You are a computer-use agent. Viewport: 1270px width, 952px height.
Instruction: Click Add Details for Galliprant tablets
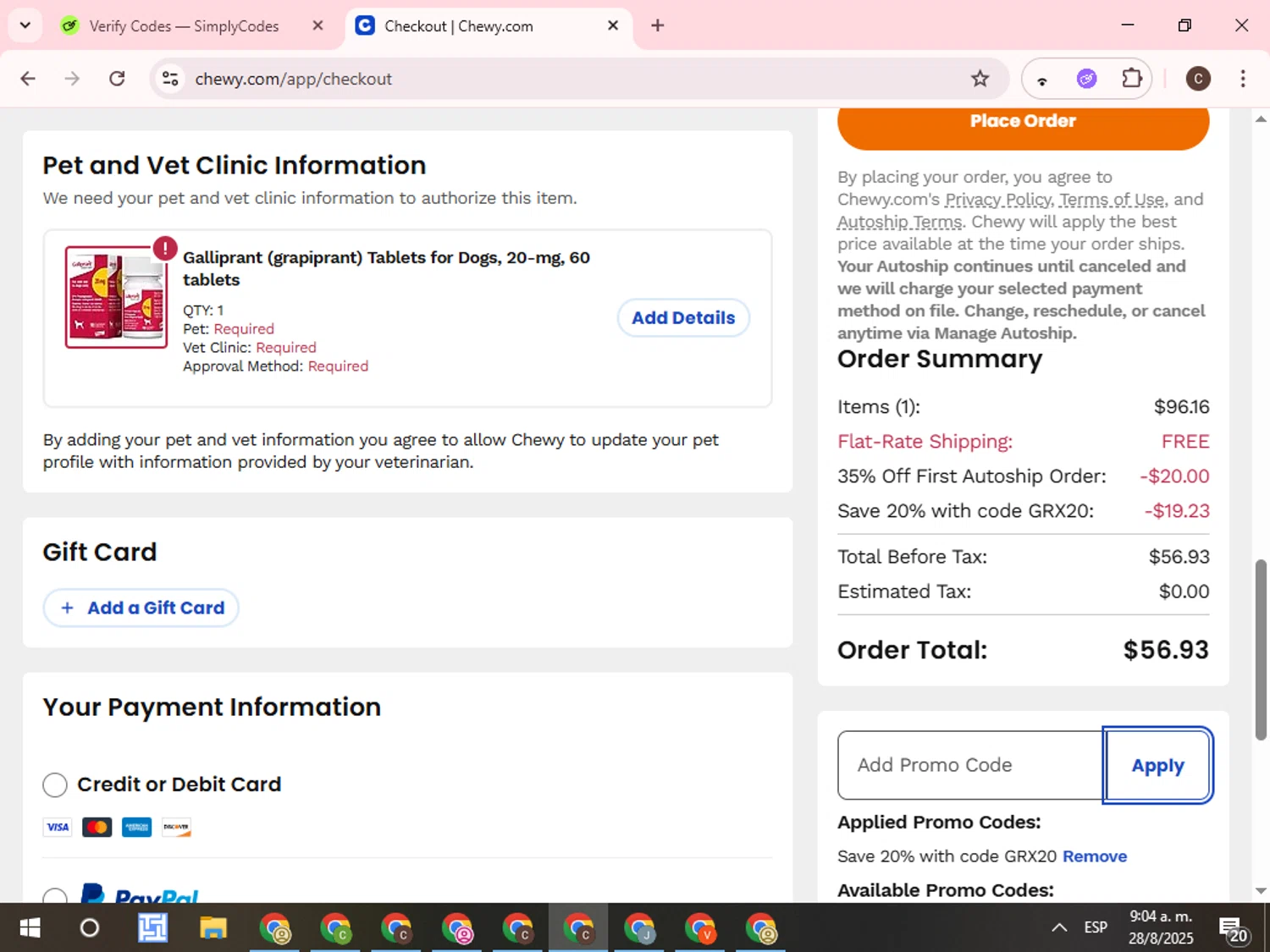click(x=683, y=318)
